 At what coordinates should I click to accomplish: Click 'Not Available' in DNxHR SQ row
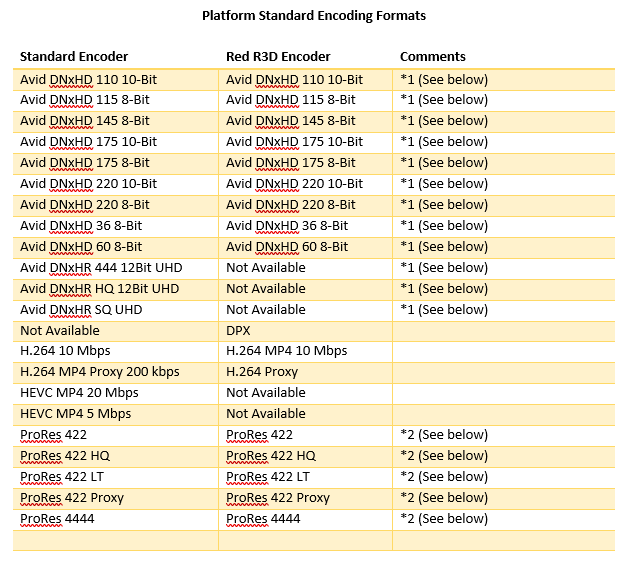pos(266,310)
